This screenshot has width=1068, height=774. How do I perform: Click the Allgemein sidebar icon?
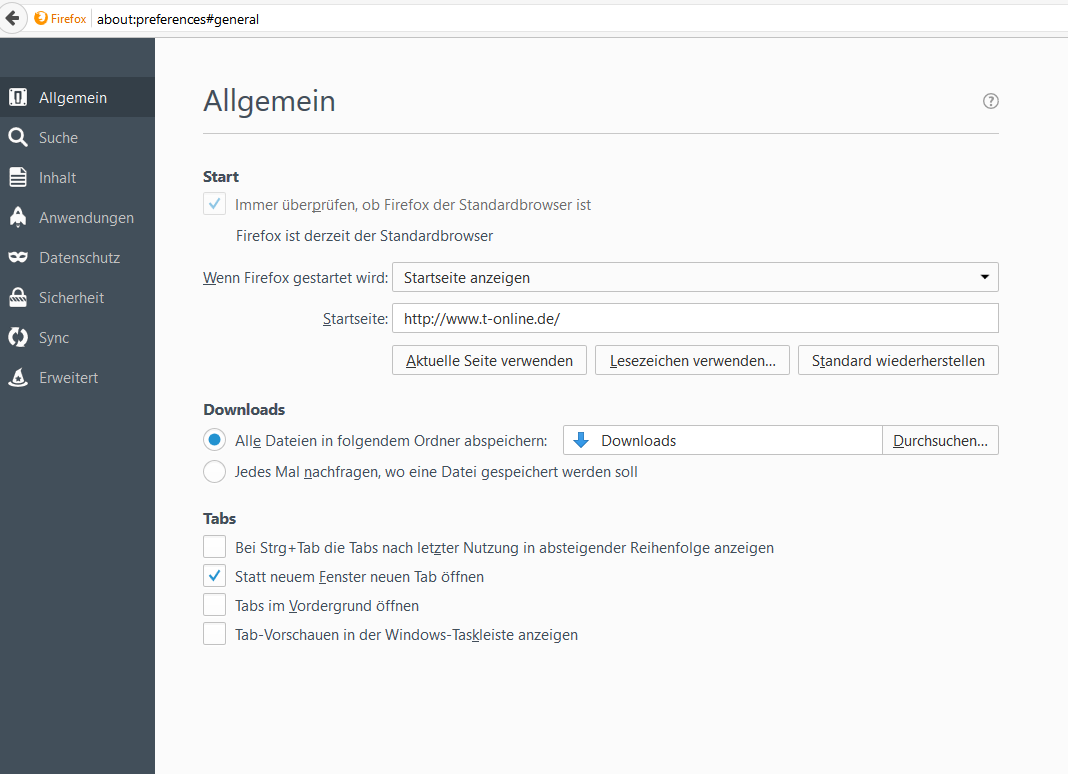click(18, 98)
